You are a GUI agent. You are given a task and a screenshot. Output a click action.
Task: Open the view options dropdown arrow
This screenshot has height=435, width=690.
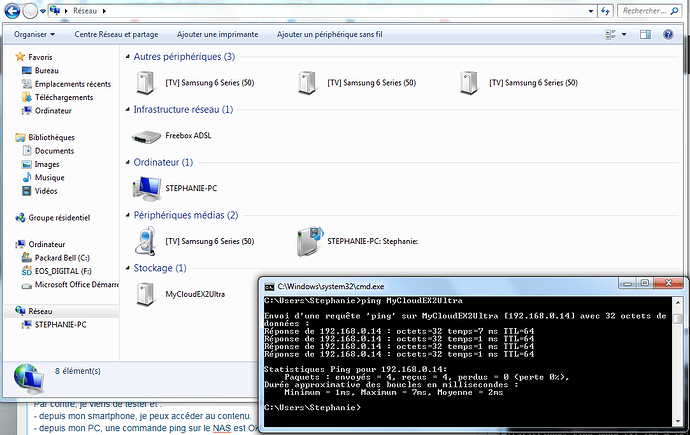click(624, 34)
